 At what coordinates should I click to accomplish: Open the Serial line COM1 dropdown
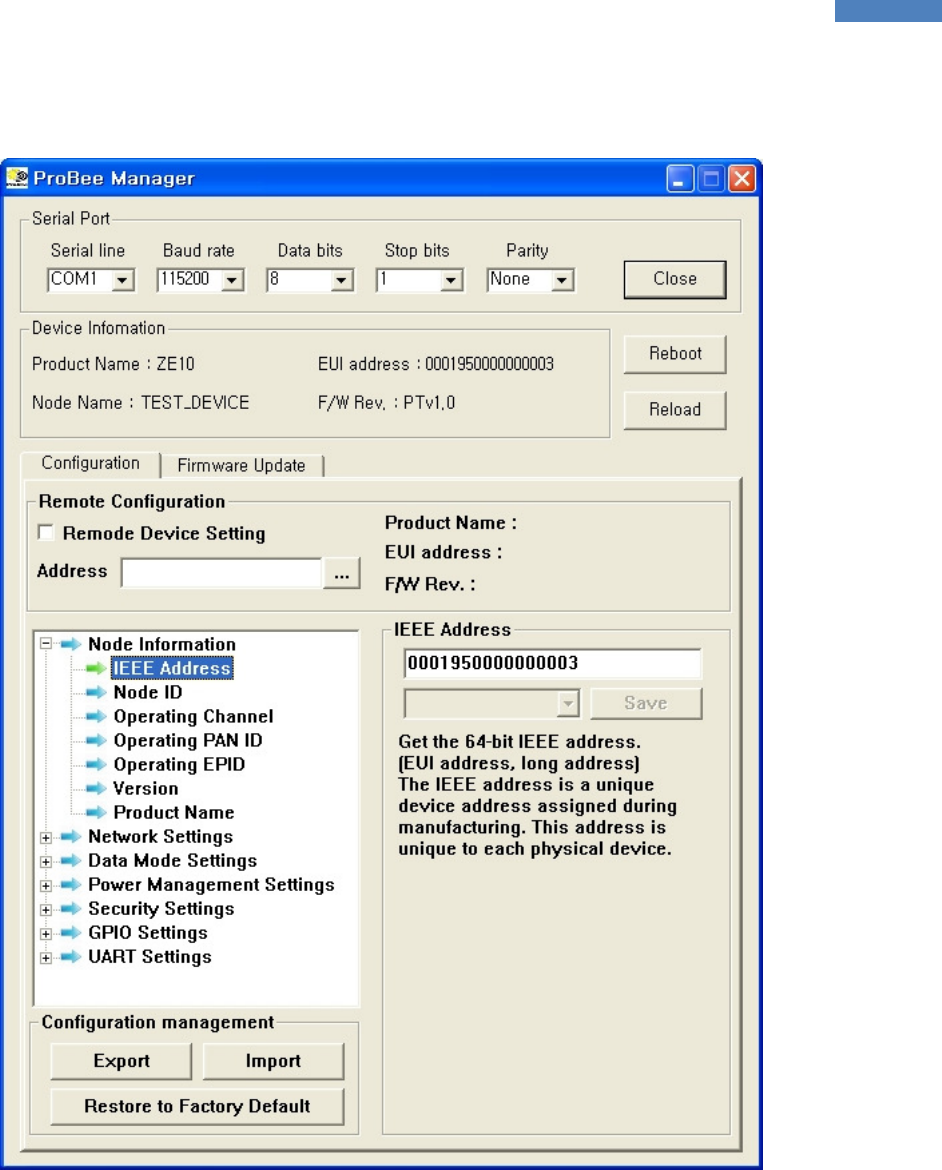[x=122, y=280]
